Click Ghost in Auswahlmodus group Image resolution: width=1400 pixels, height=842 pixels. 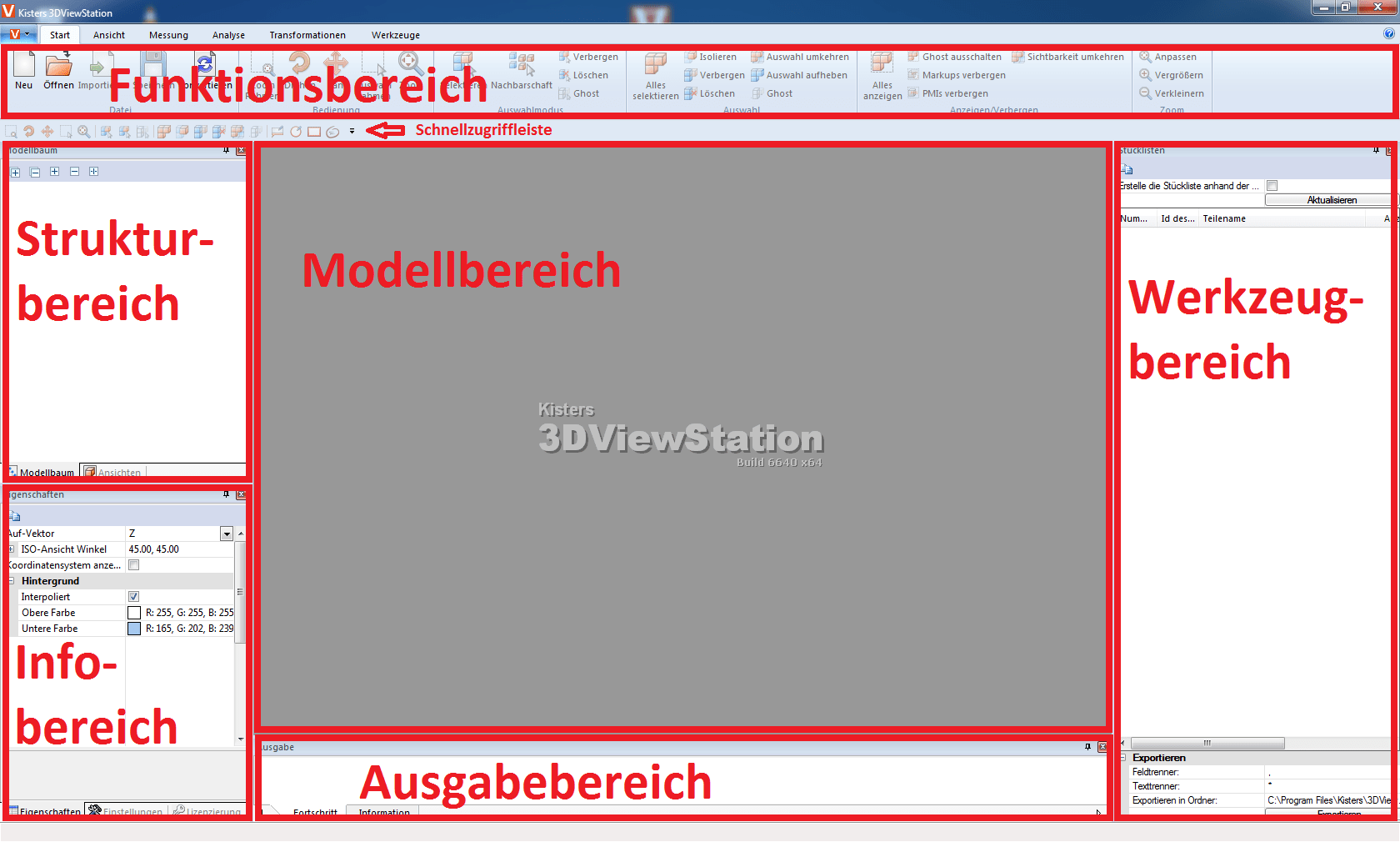[x=579, y=93]
